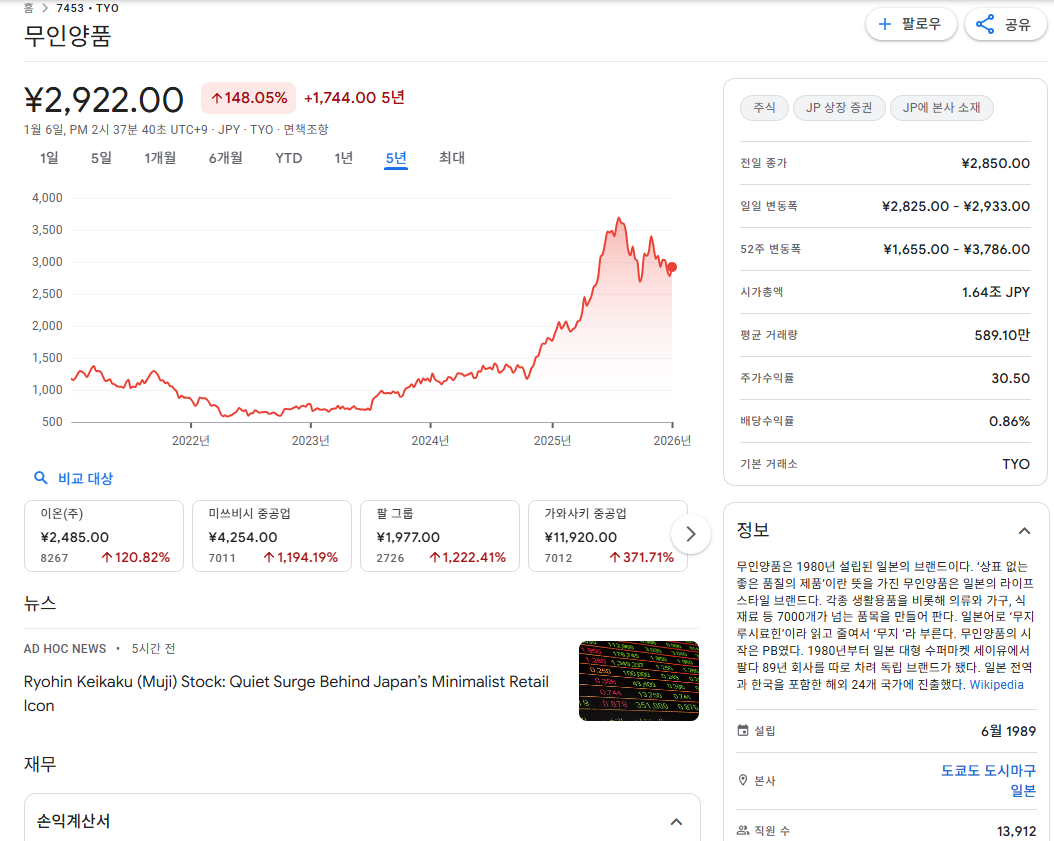The width and height of the screenshot is (1054, 841).
Task: Click the magnifier icon beside 비교 대상
Action: (x=40, y=478)
